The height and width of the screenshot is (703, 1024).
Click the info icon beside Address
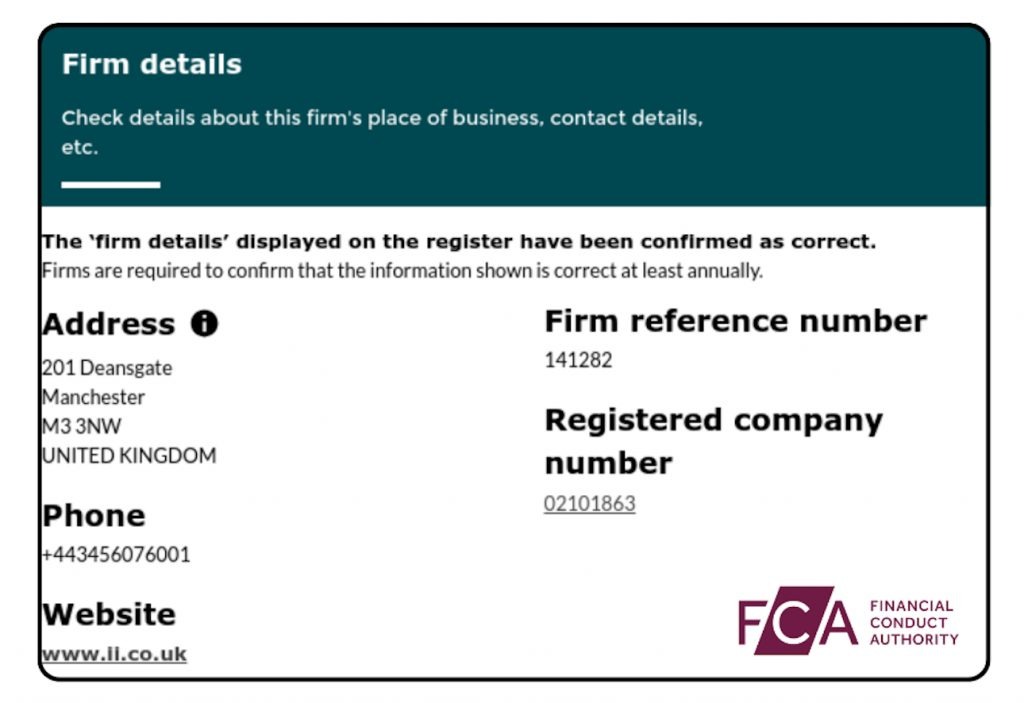[204, 324]
